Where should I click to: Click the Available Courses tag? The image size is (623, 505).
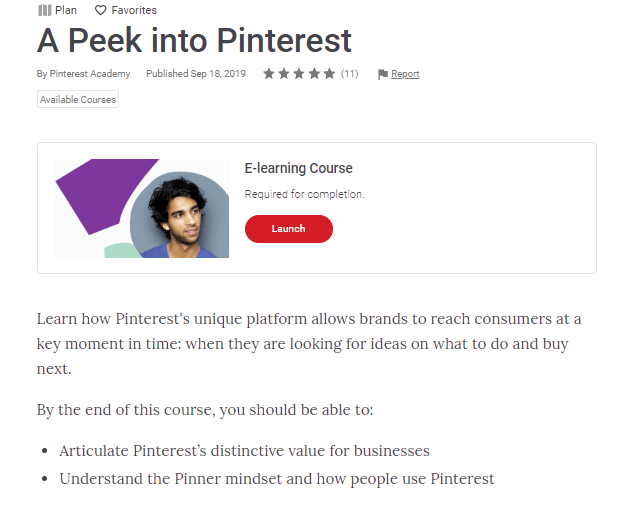pos(78,99)
